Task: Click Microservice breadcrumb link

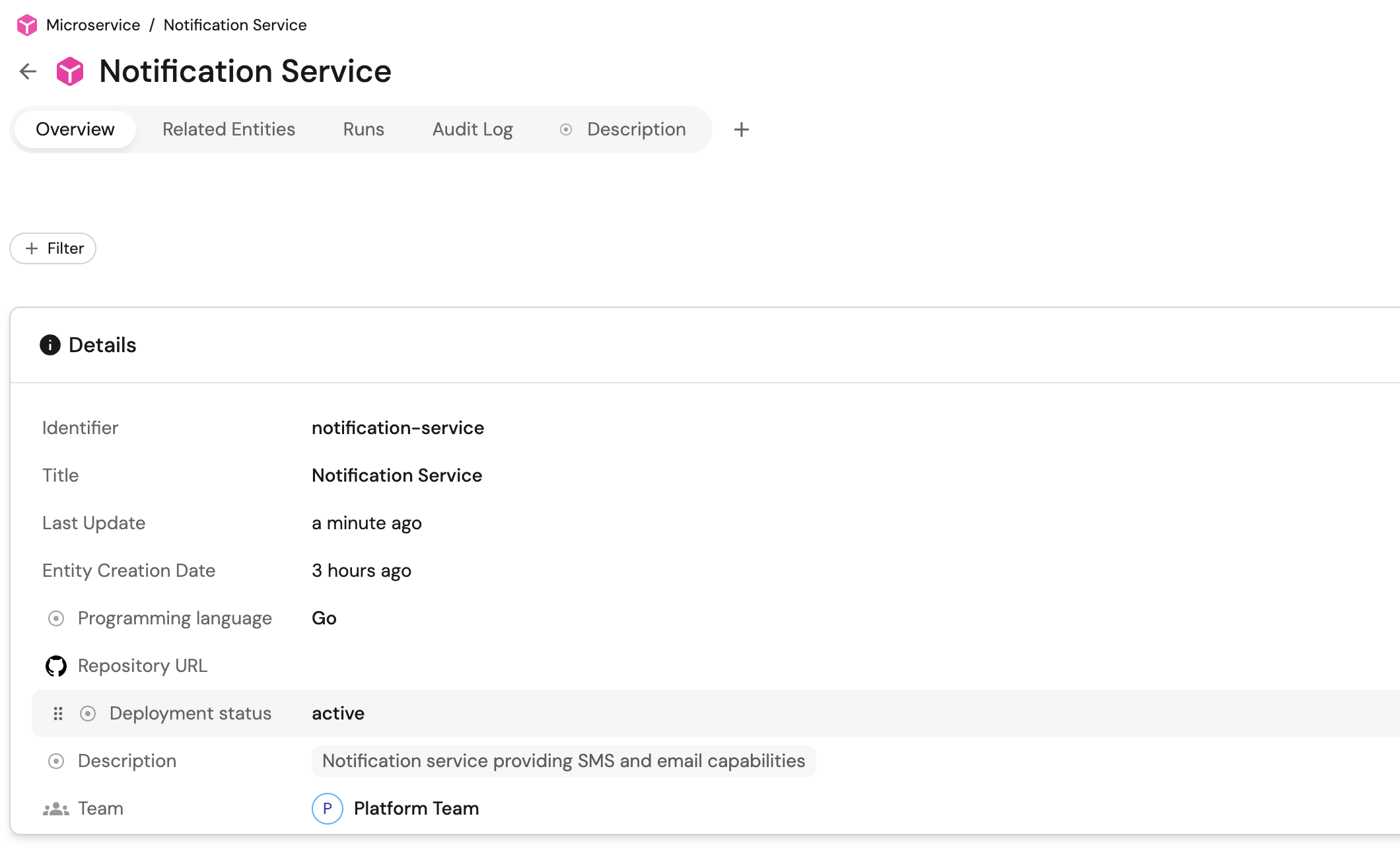Action: (93, 25)
